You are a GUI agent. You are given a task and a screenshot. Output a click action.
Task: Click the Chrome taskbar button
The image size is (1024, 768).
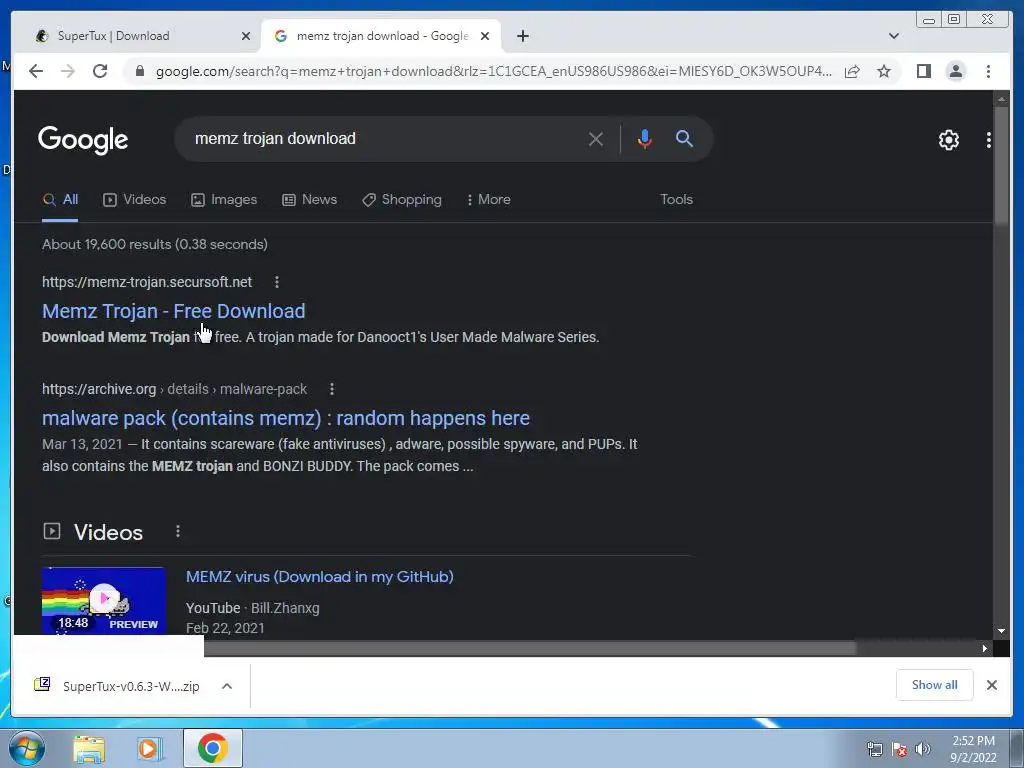tap(212, 748)
